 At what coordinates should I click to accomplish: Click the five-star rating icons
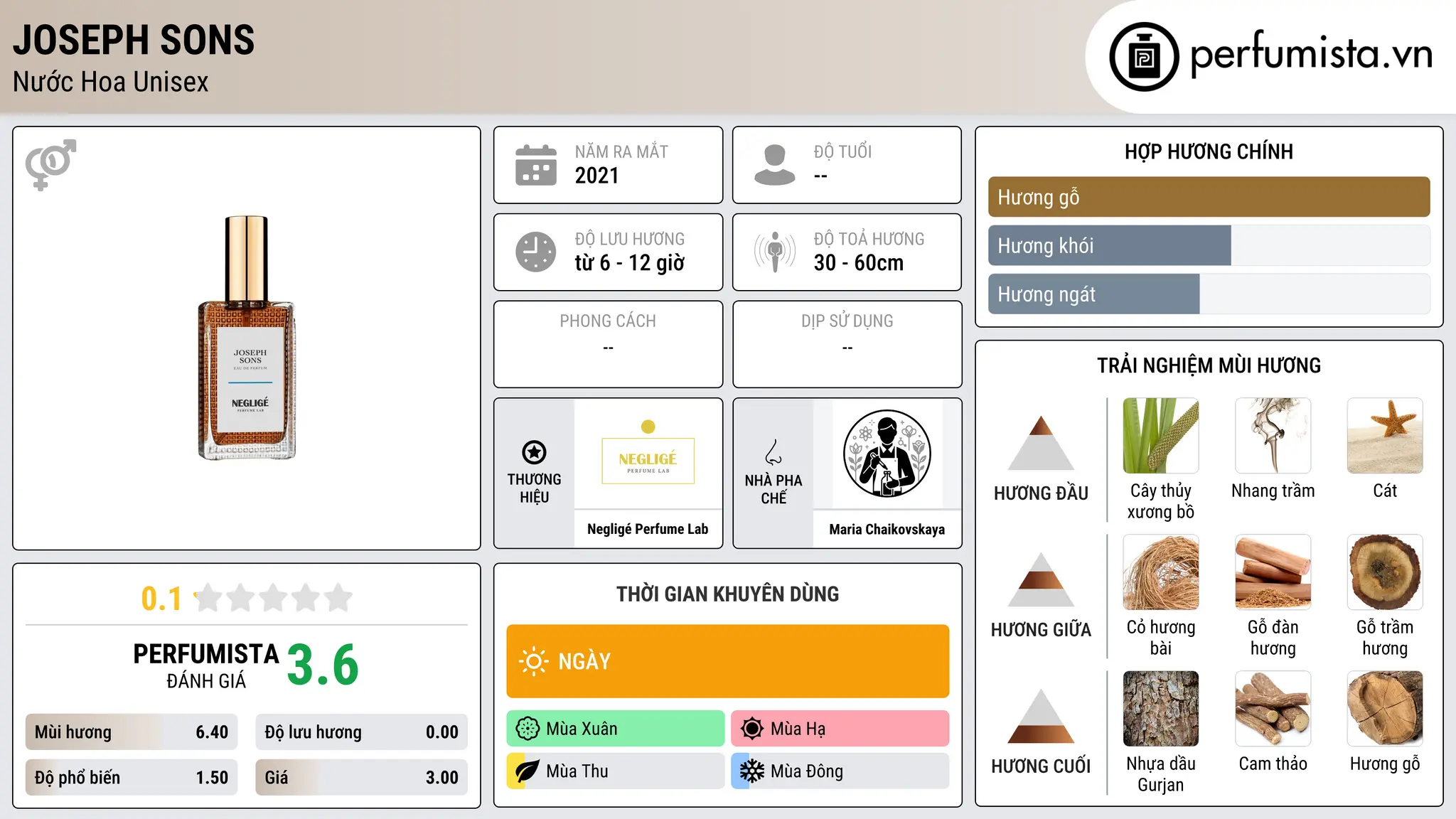click(x=273, y=598)
